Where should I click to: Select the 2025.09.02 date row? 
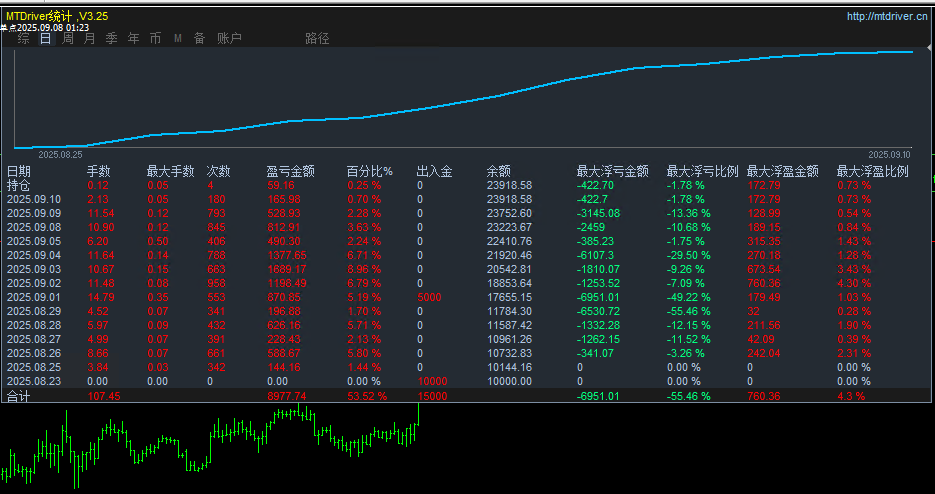tap(33, 283)
